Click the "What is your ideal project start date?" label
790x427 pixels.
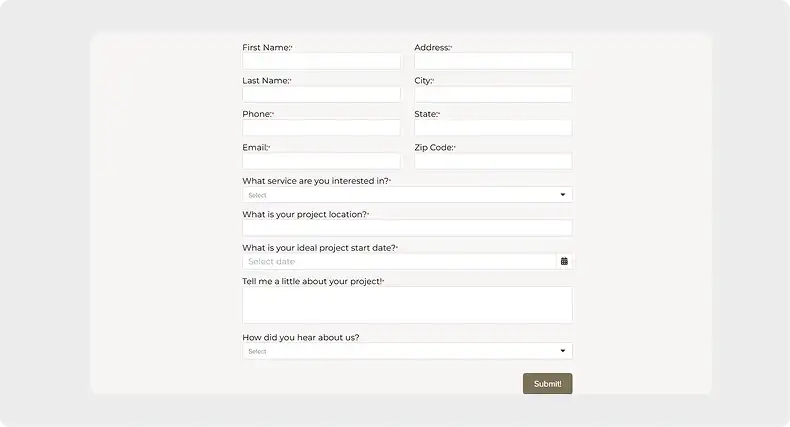coord(320,248)
